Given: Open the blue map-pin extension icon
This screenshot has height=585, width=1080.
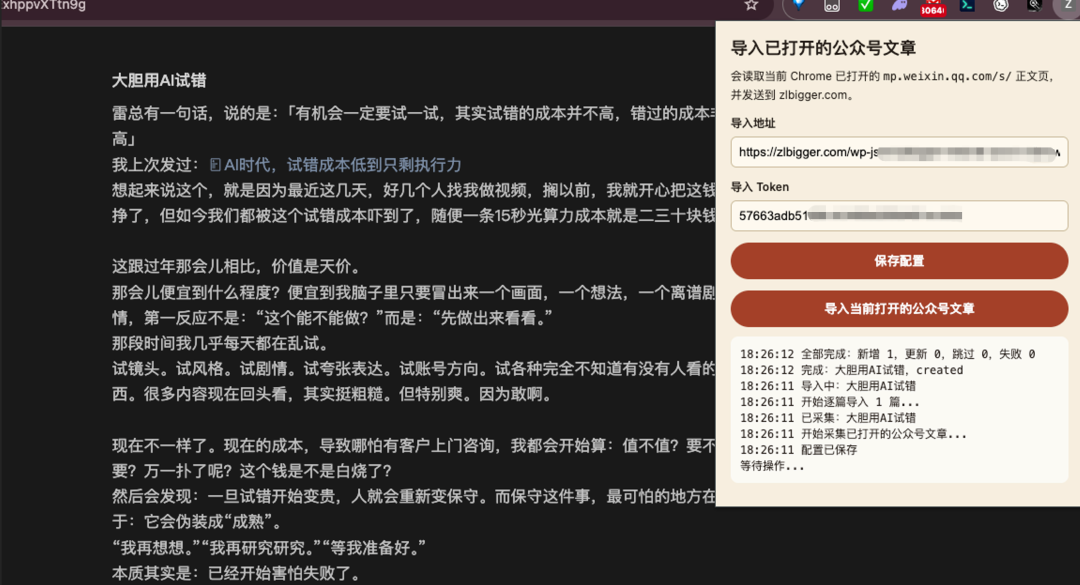Looking at the screenshot, I should 798,5.
